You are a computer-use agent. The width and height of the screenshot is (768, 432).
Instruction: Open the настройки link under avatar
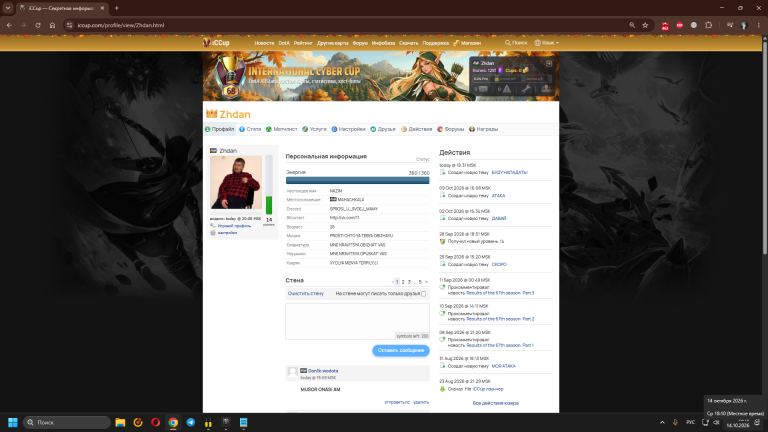[227, 233]
